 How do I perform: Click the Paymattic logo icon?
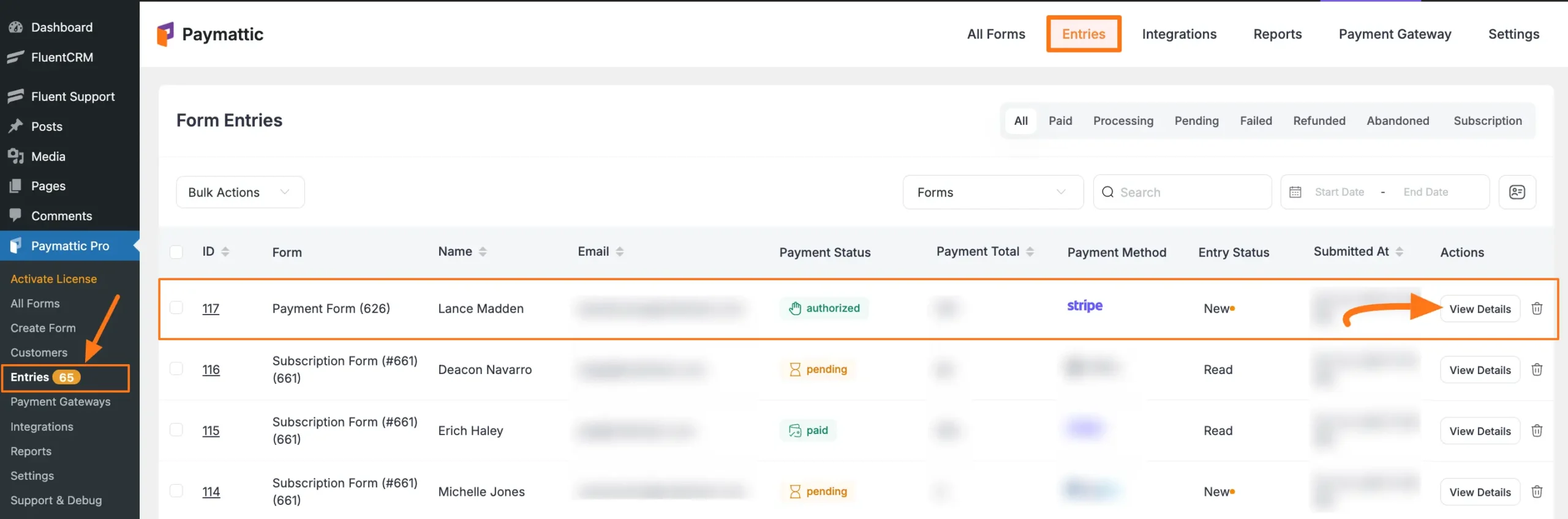tap(165, 34)
